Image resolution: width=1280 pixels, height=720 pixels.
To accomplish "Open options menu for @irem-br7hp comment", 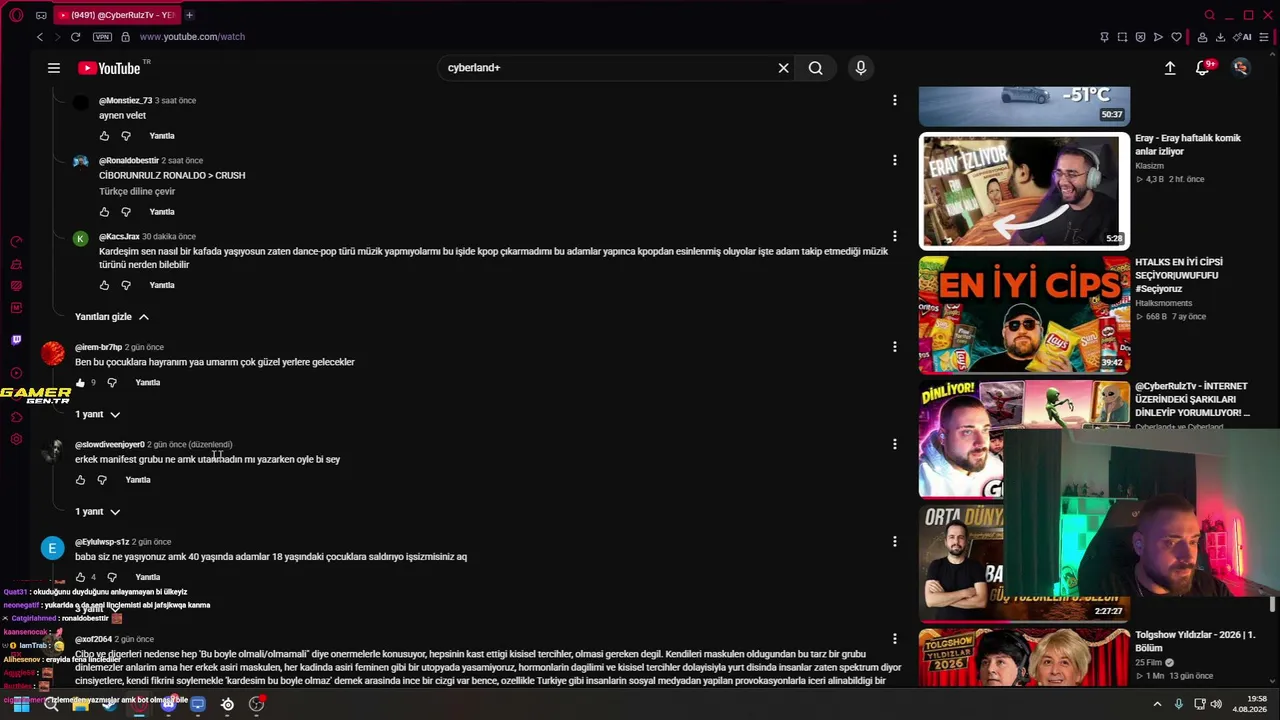I will [895, 347].
